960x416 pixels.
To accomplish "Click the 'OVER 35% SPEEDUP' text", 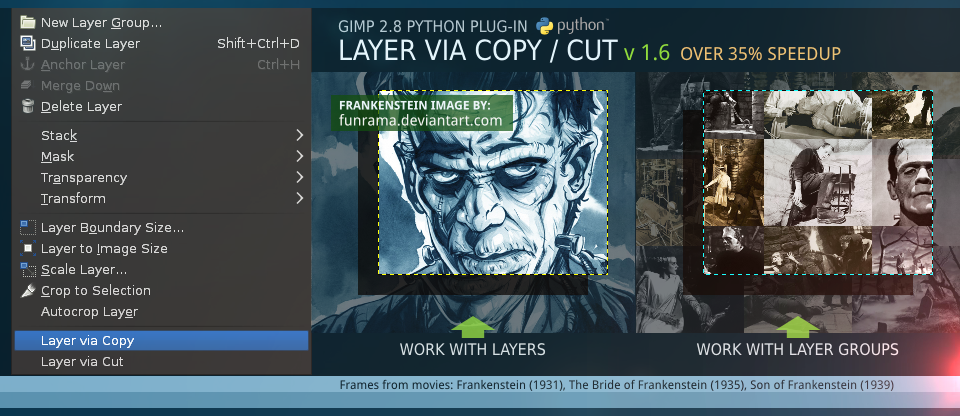I will tap(760, 54).
